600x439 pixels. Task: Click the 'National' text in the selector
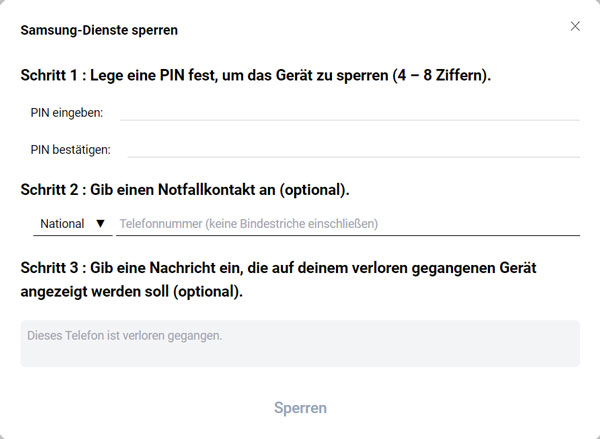63,224
